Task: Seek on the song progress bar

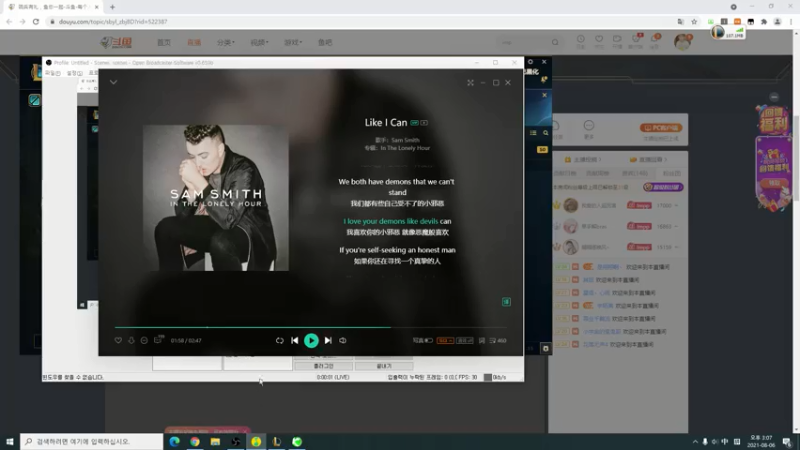Action: pyautogui.click(x=311, y=327)
